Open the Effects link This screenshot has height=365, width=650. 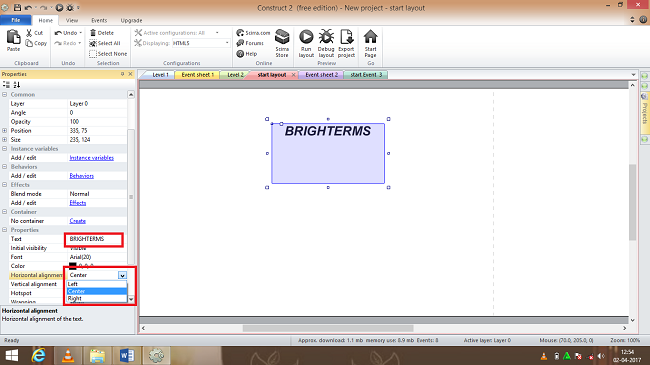tap(78, 203)
